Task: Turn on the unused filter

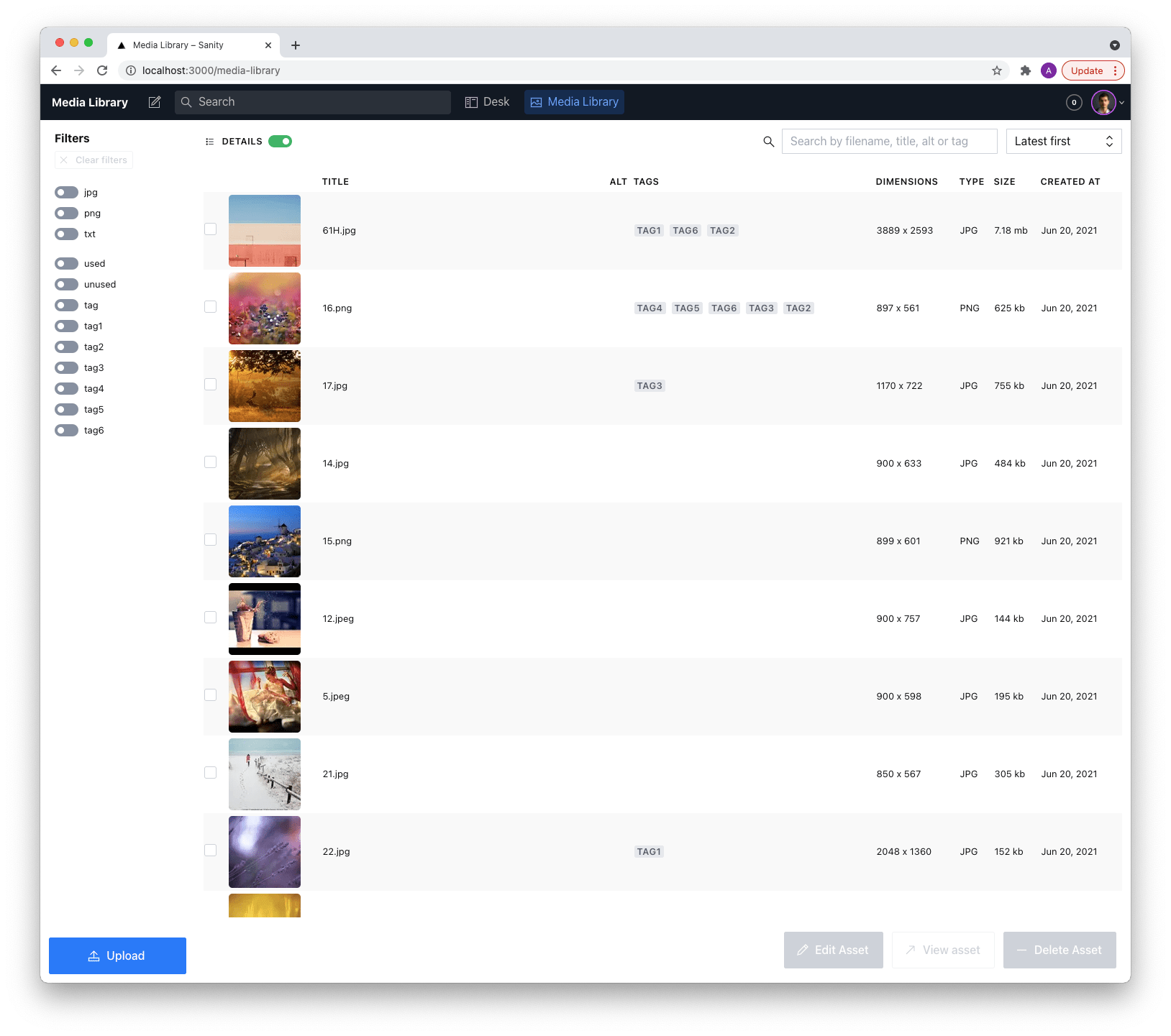Action: coord(67,285)
